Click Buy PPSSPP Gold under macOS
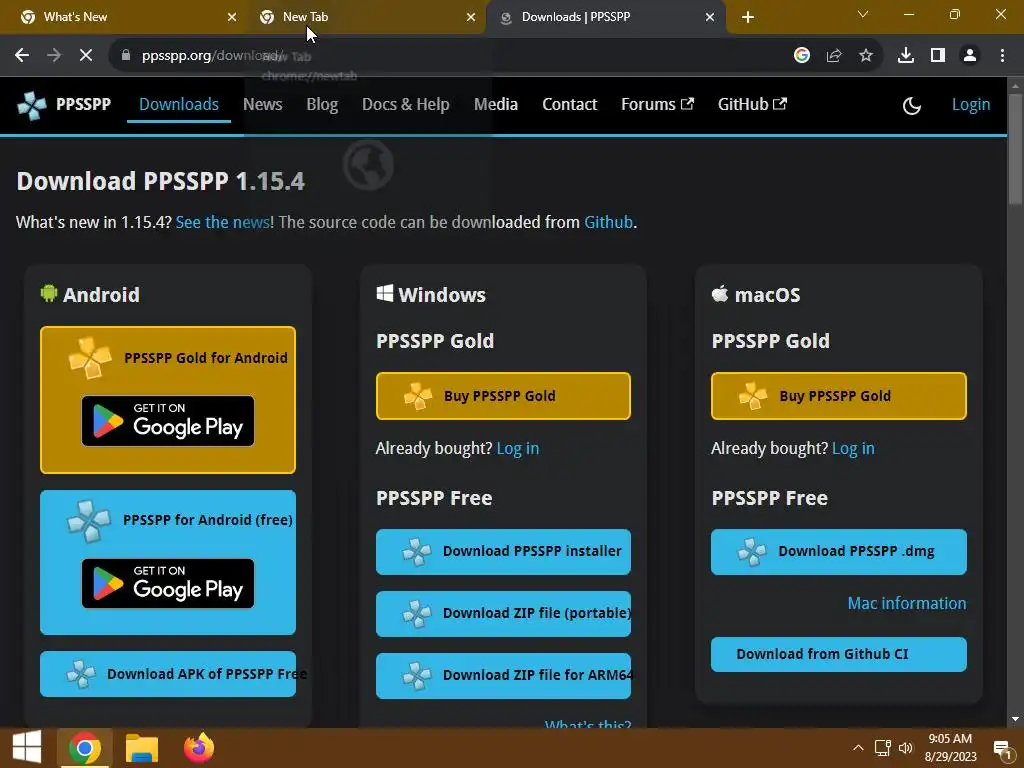The width and height of the screenshot is (1024, 768). (839, 396)
